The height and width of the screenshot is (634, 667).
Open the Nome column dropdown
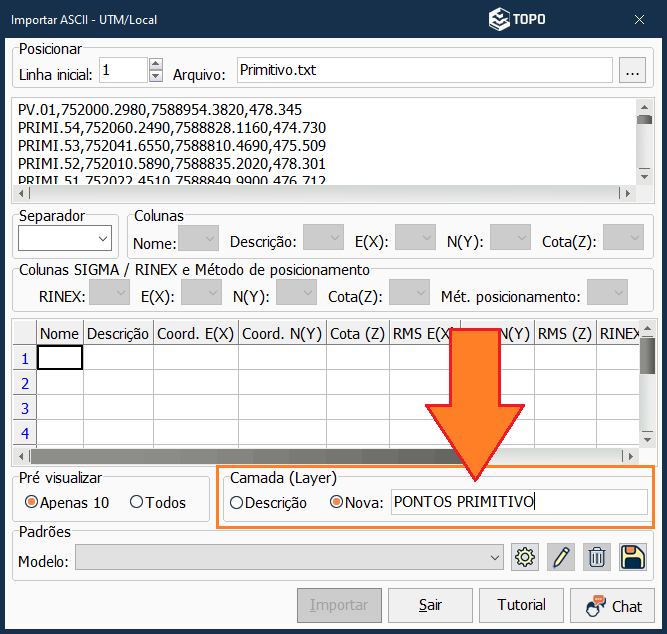[x=198, y=238]
